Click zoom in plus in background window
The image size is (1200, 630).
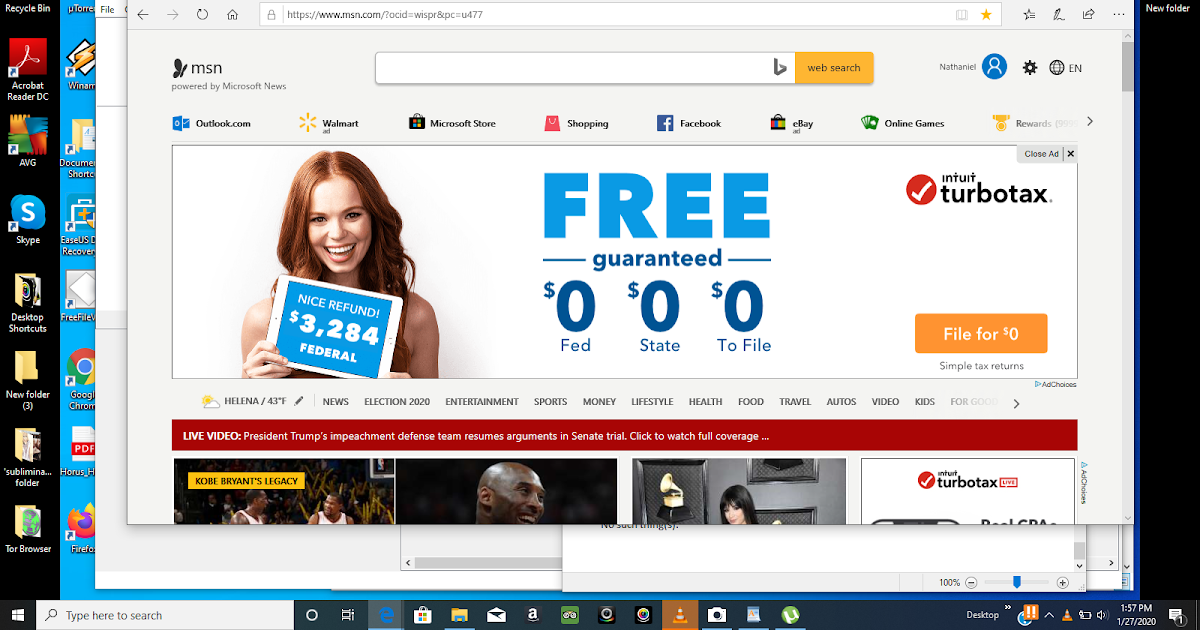[1063, 582]
